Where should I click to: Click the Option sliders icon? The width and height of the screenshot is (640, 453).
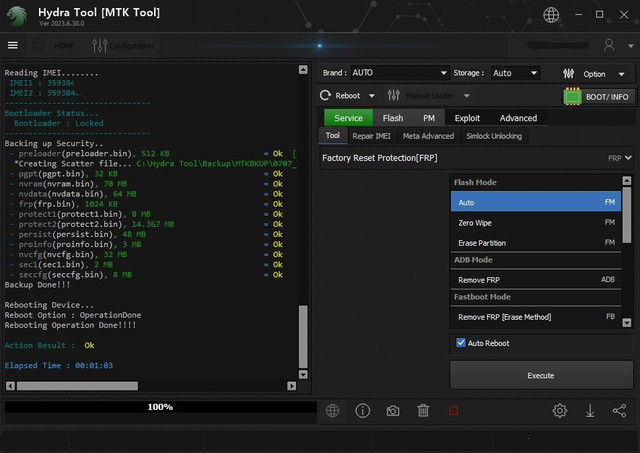[x=568, y=73]
